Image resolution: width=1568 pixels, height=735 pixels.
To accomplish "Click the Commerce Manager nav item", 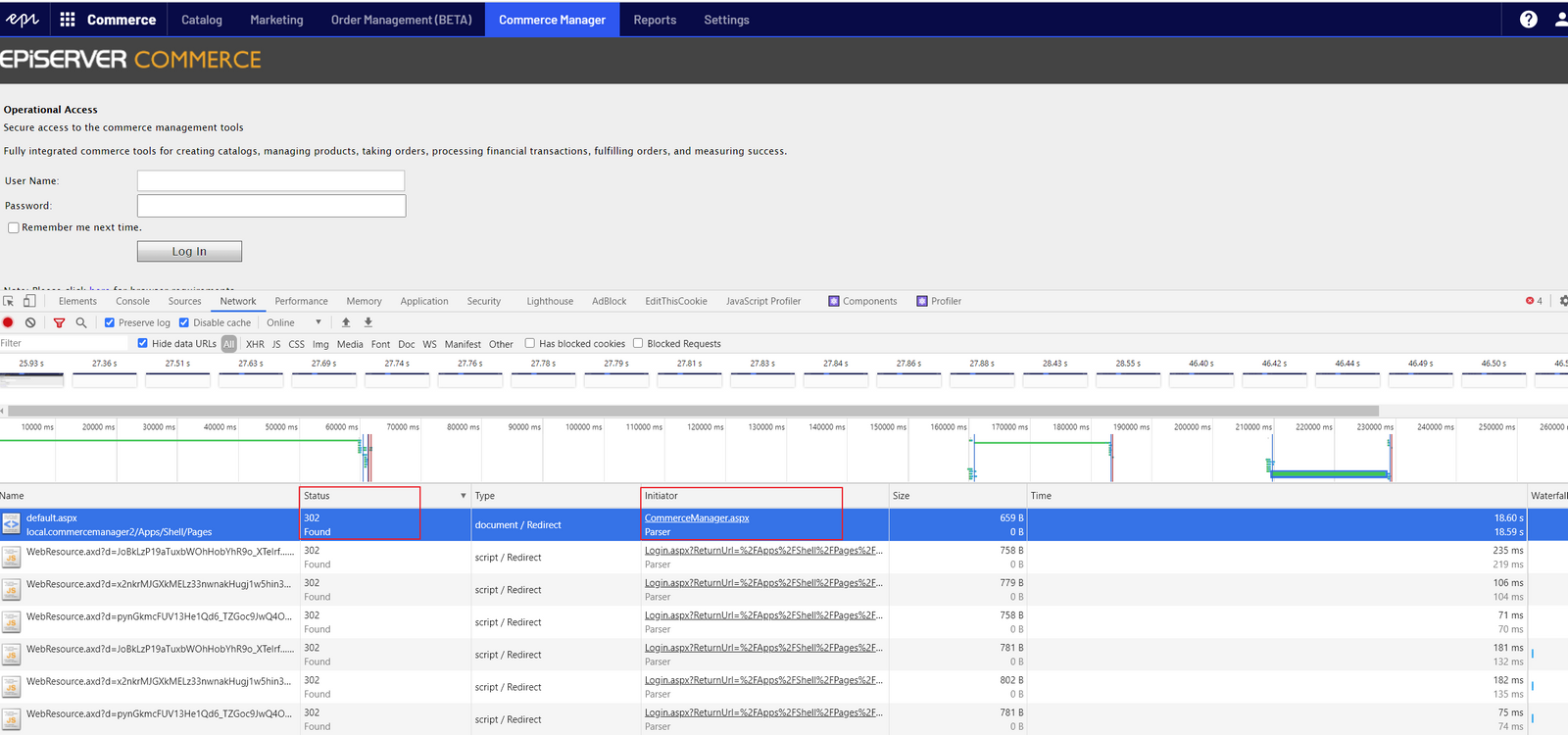I will pyautogui.click(x=552, y=20).
